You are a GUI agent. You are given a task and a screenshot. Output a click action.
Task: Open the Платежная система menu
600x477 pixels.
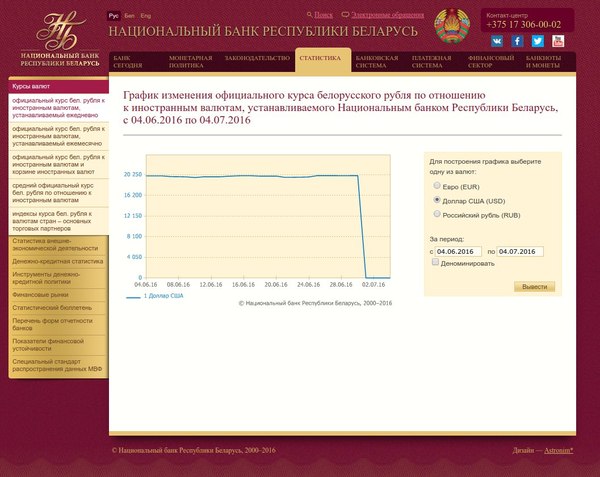[432, 62]
